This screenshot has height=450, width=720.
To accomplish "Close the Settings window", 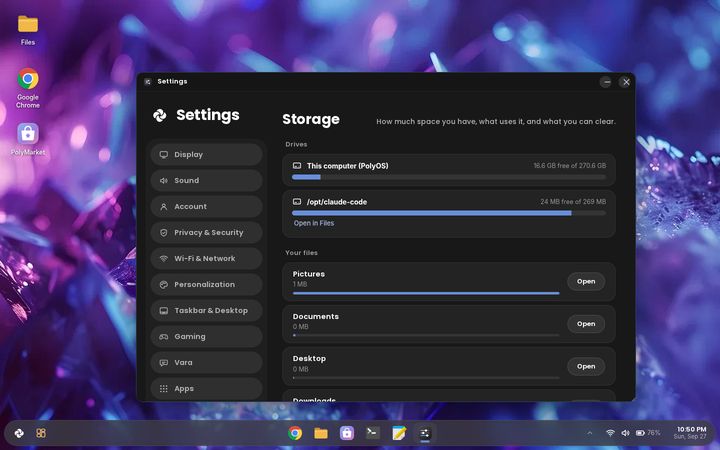I will point(626,82).
